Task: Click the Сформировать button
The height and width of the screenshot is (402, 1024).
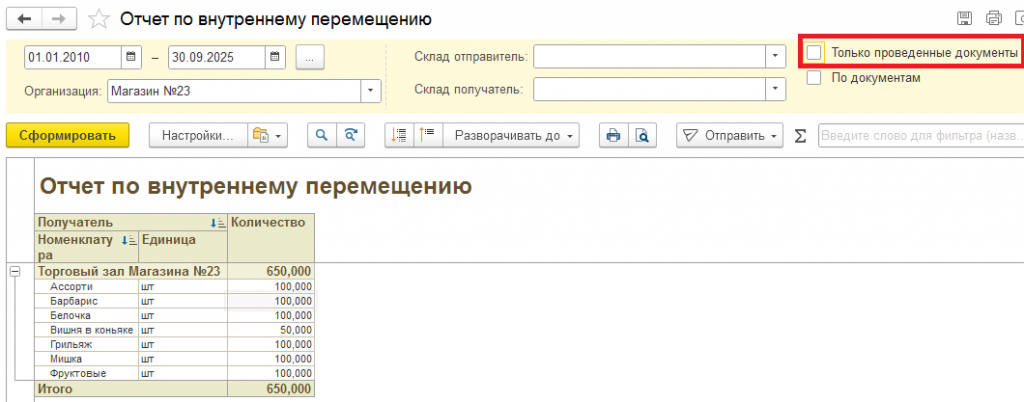Action: coord(67,136)
